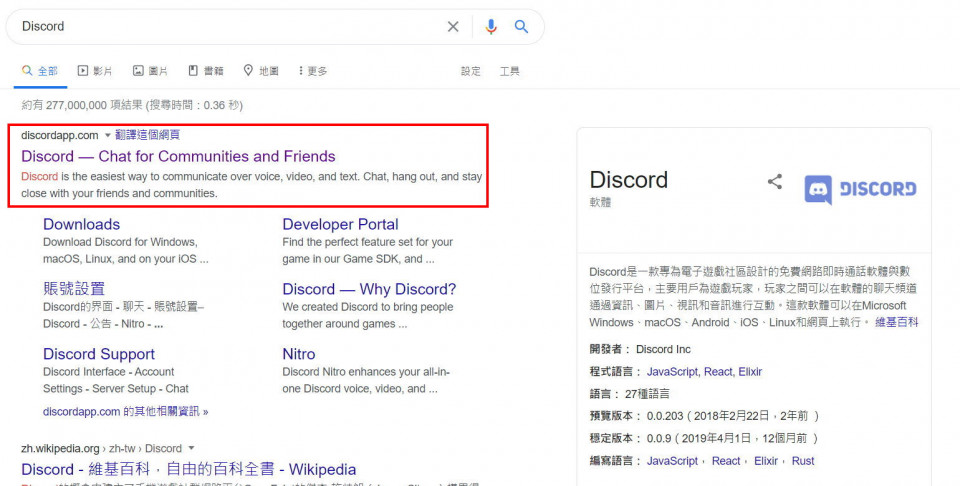Open the 設定 settings menu

(470, 71)
